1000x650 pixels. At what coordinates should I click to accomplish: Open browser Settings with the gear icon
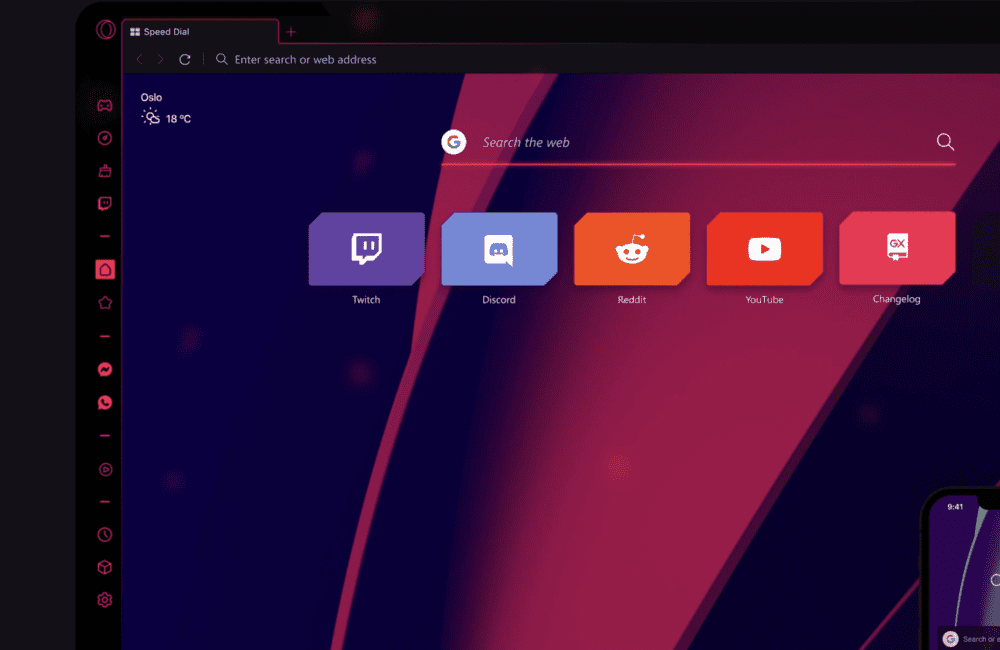[104, 599]
